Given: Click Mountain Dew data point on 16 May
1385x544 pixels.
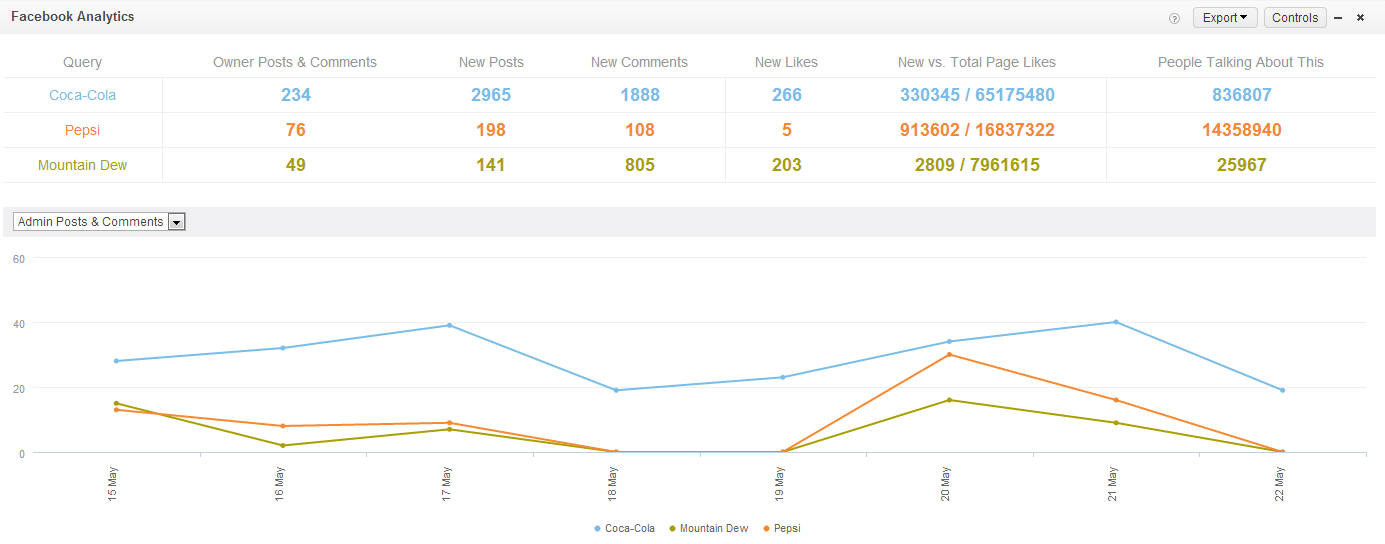Looking at the screenshot, I should [283, 445].
